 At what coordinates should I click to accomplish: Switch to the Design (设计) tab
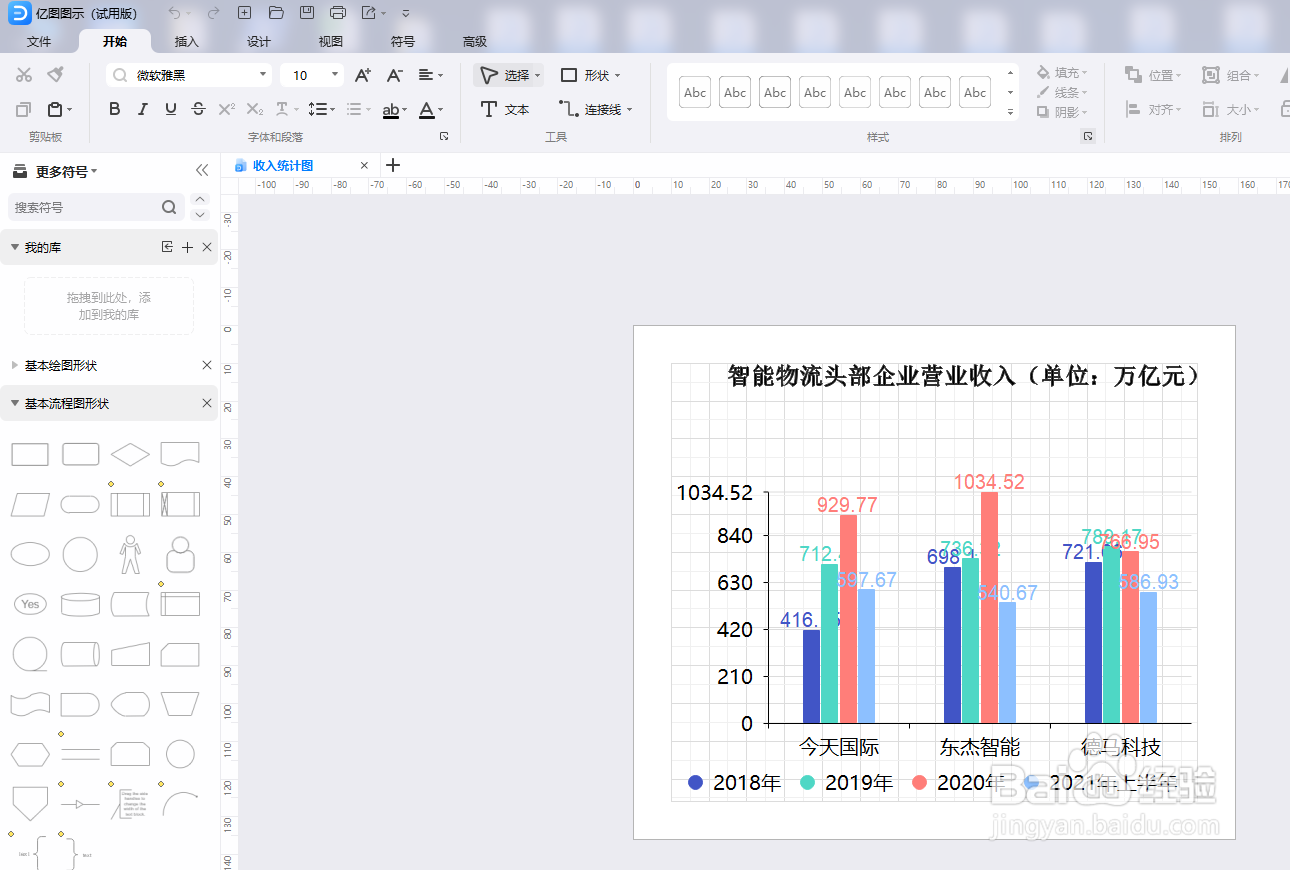[x=259, y=41]
